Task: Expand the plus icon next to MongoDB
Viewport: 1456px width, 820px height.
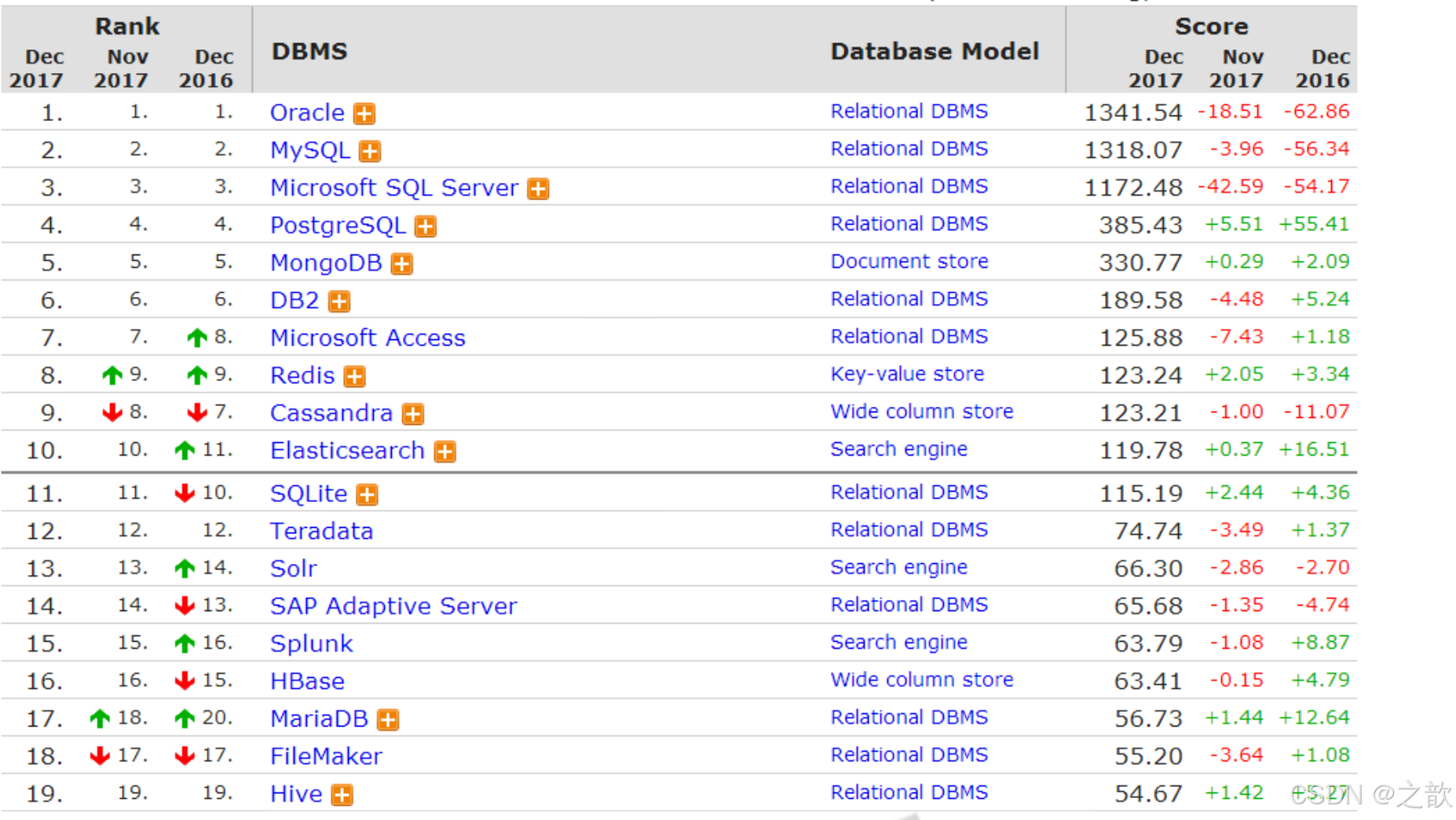Action: tap(402, 264)
